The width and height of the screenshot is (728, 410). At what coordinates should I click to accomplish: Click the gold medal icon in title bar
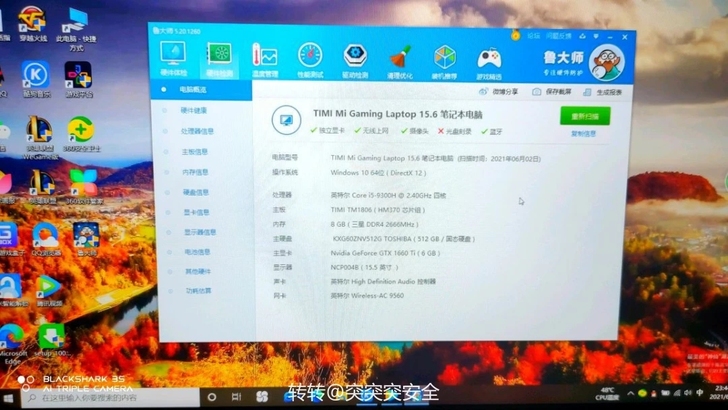515,35
